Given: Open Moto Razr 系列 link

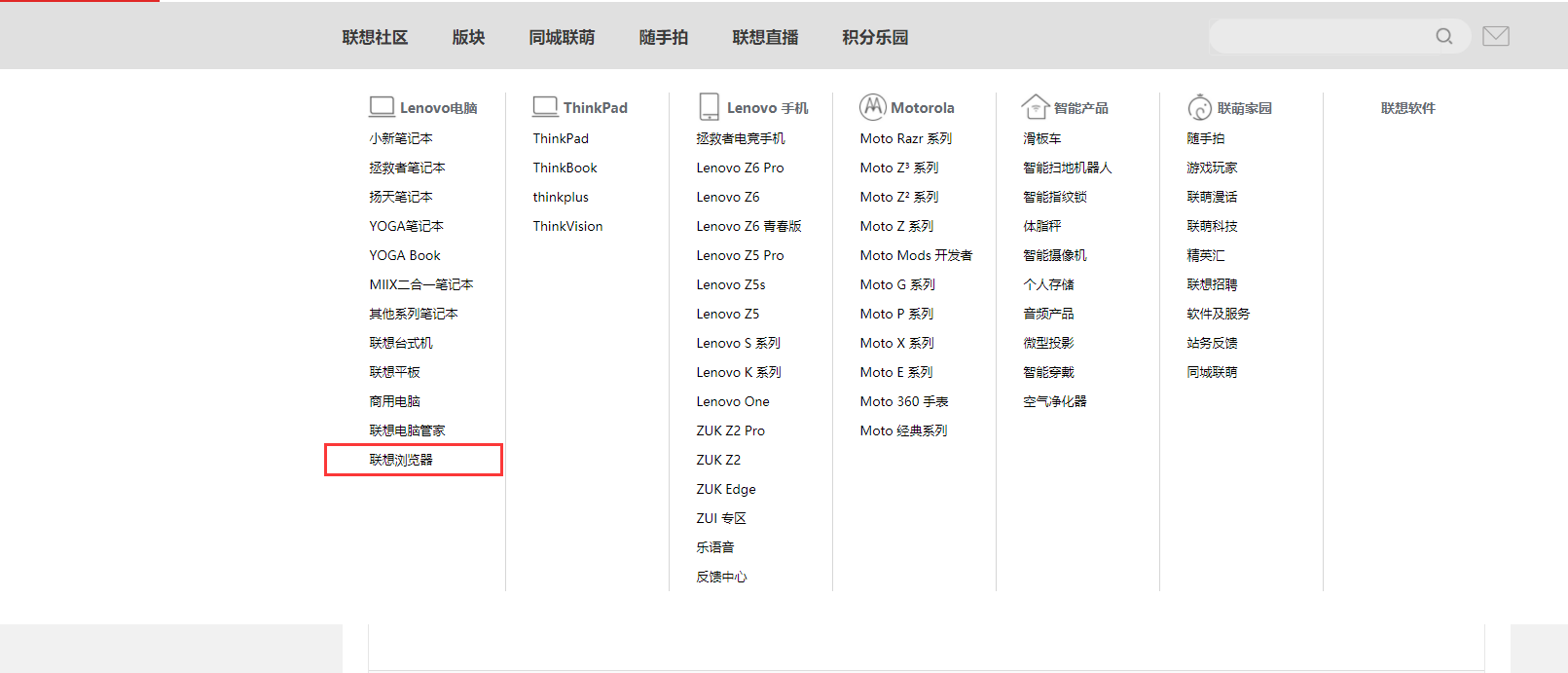Looking at the screenshot, I should click(x=906, y=138).
